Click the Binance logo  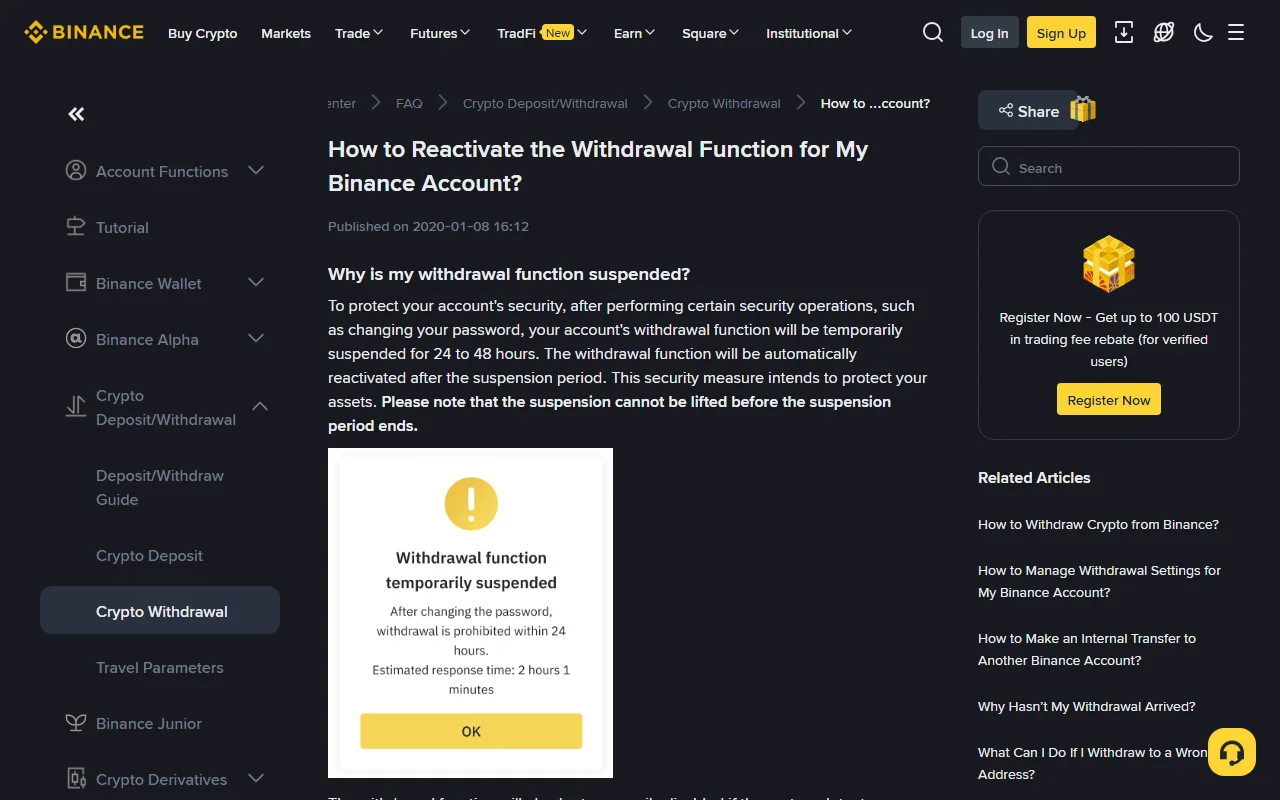pos(84,32)
